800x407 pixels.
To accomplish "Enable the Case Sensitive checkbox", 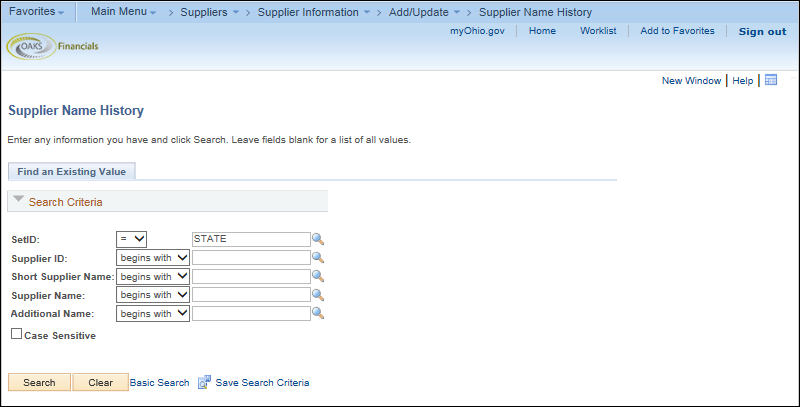I will [17, 334].
